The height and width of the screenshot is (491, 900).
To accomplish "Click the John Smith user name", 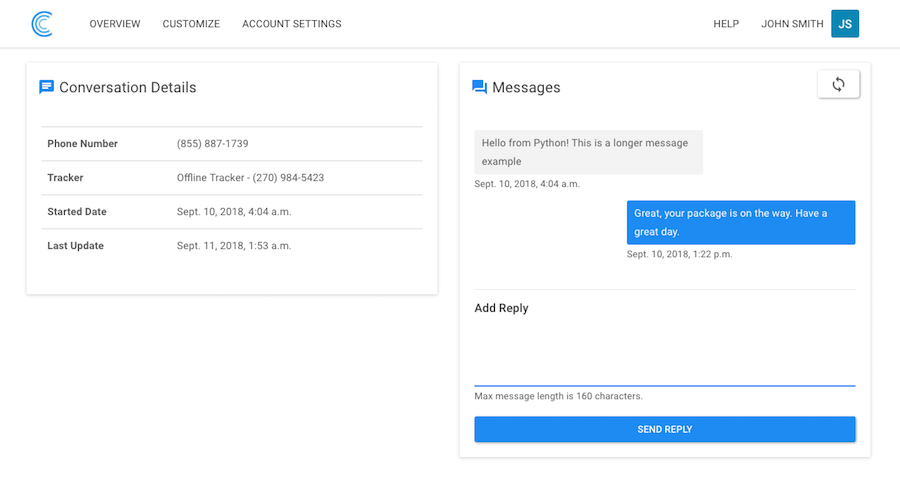I will click(x=792, y=24).
